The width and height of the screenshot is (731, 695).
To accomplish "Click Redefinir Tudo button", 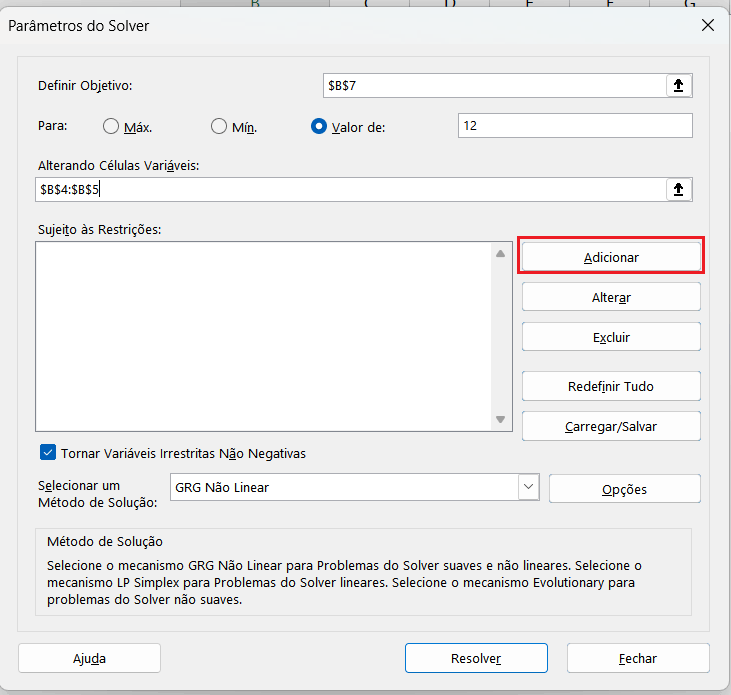I will (x=611, y=386).
